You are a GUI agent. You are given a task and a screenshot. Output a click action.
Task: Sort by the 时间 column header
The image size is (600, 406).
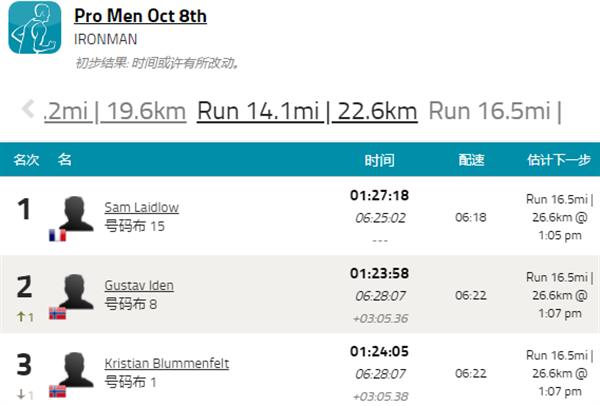click(x=380, y=160)
